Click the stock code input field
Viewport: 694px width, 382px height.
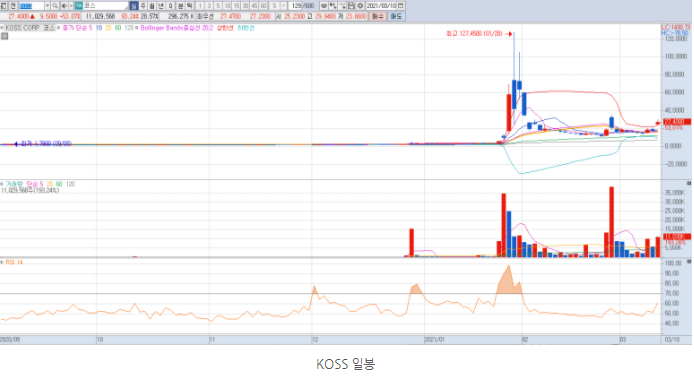click(31, 6)
